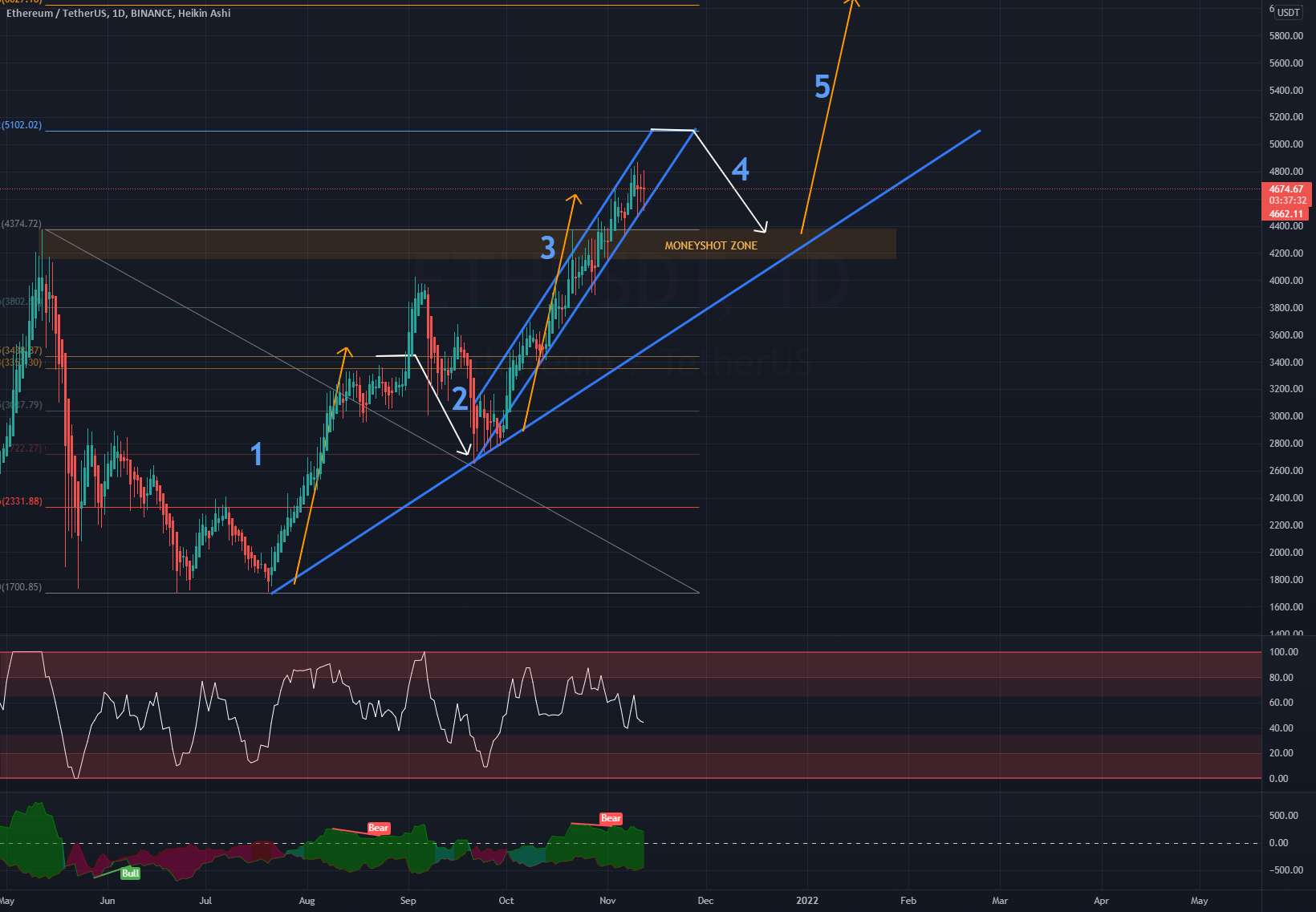Click 3600.00 on the price scale
Viewport: 1316px width, 912px height.
(x=1286, y=335)
